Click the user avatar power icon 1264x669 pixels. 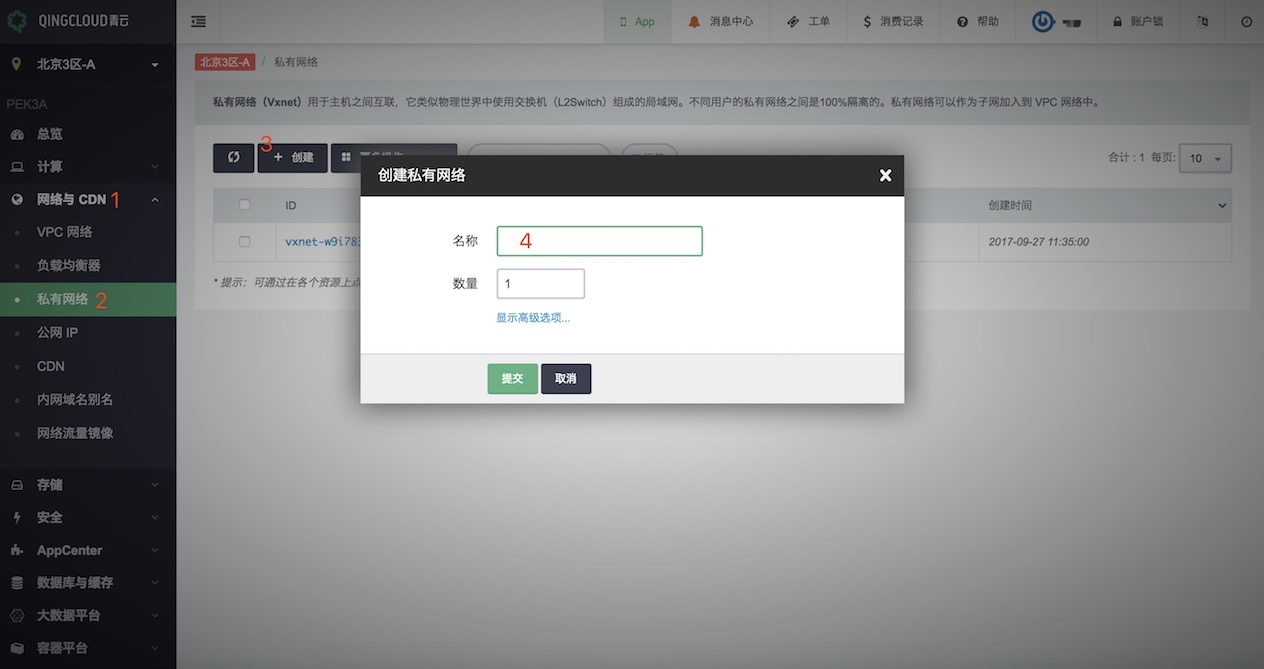[x=1043, y=21]
